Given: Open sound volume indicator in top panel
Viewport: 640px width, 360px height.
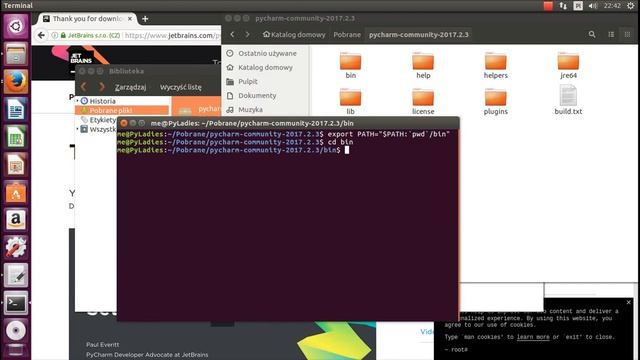Looking at the screenshot, I should click(593, 6).
